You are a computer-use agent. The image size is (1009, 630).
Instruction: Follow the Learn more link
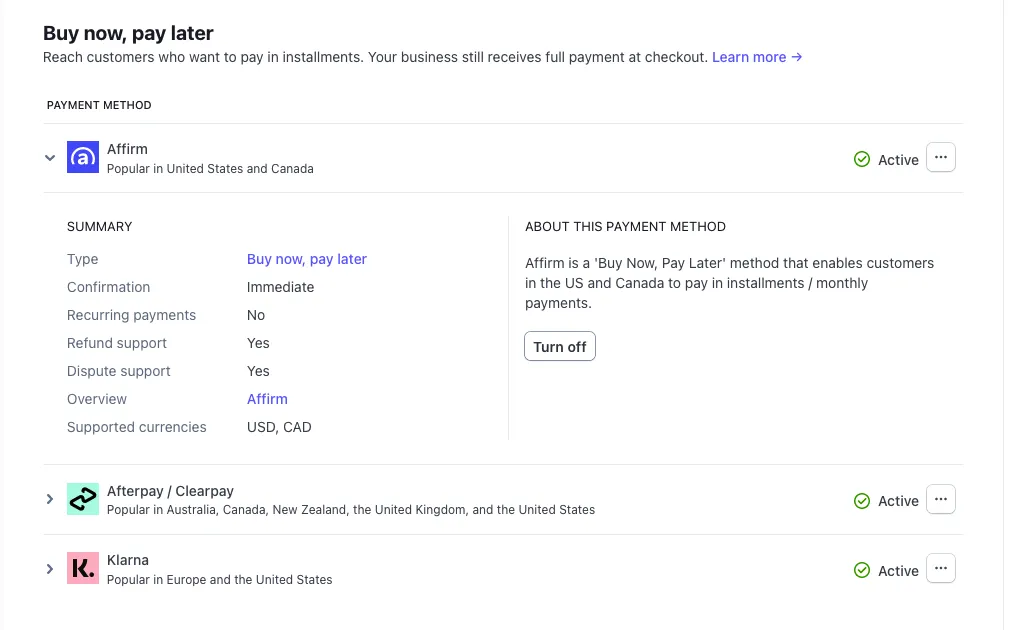click(x=757, y=57)
